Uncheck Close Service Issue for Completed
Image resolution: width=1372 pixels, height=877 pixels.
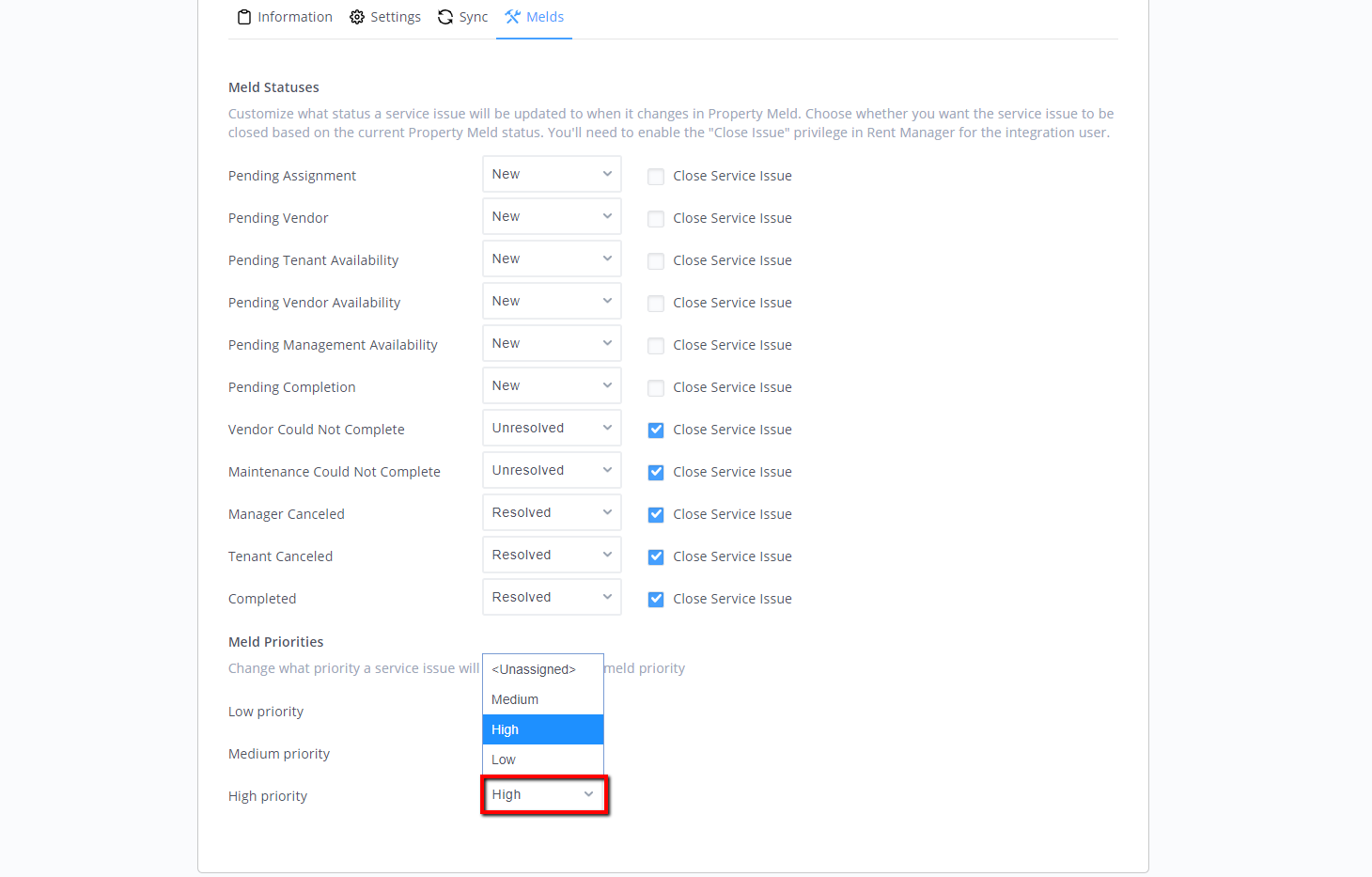(656, 600)
